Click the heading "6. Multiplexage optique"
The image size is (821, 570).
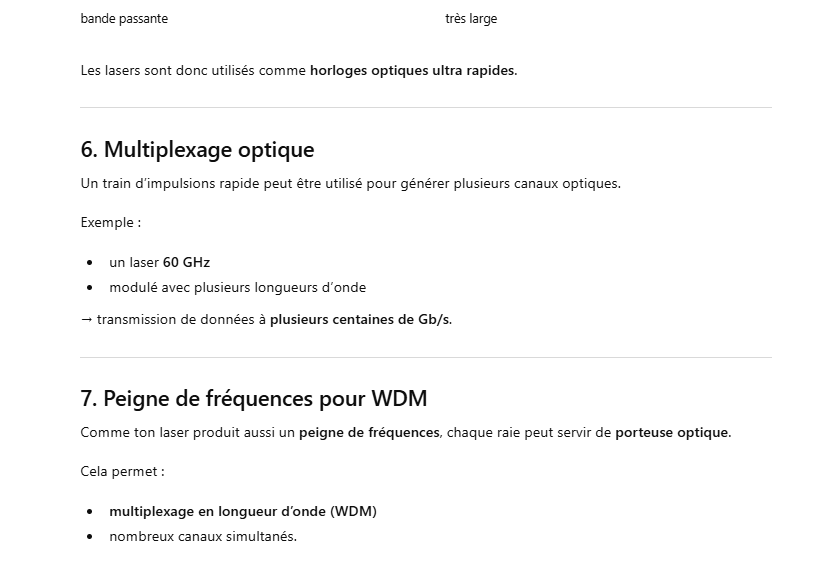[x=197, y=150]
